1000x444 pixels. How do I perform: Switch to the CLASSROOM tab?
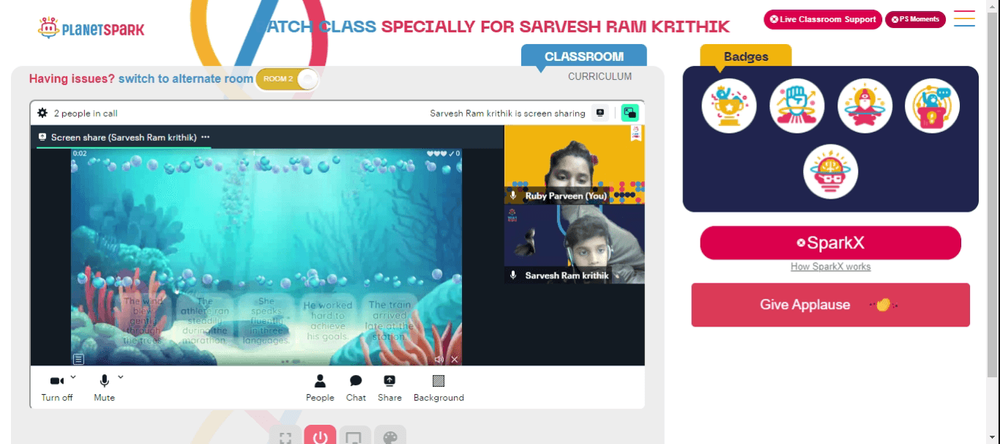(584, 56)
